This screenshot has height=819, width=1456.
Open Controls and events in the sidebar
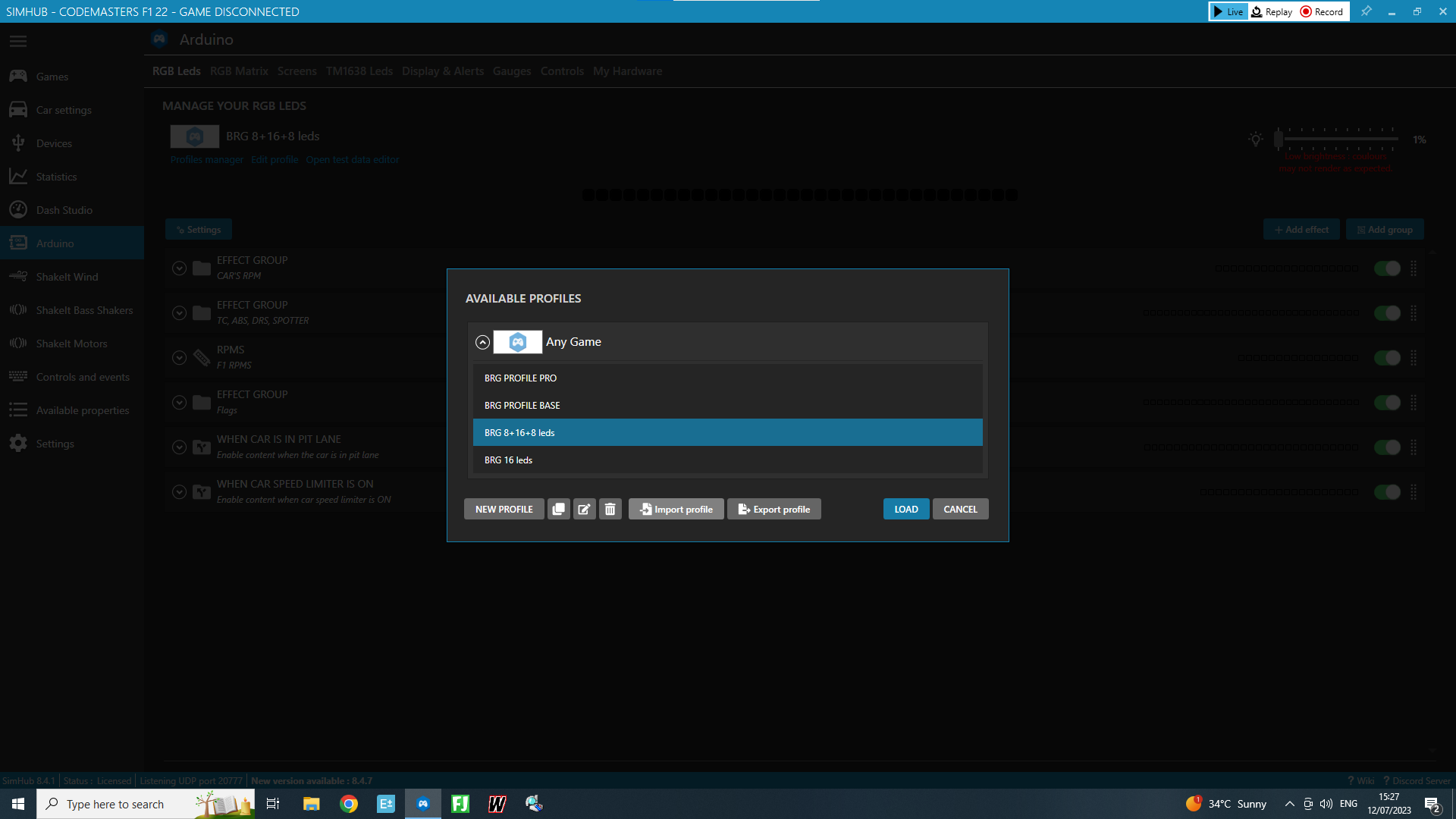click(72, 377)
